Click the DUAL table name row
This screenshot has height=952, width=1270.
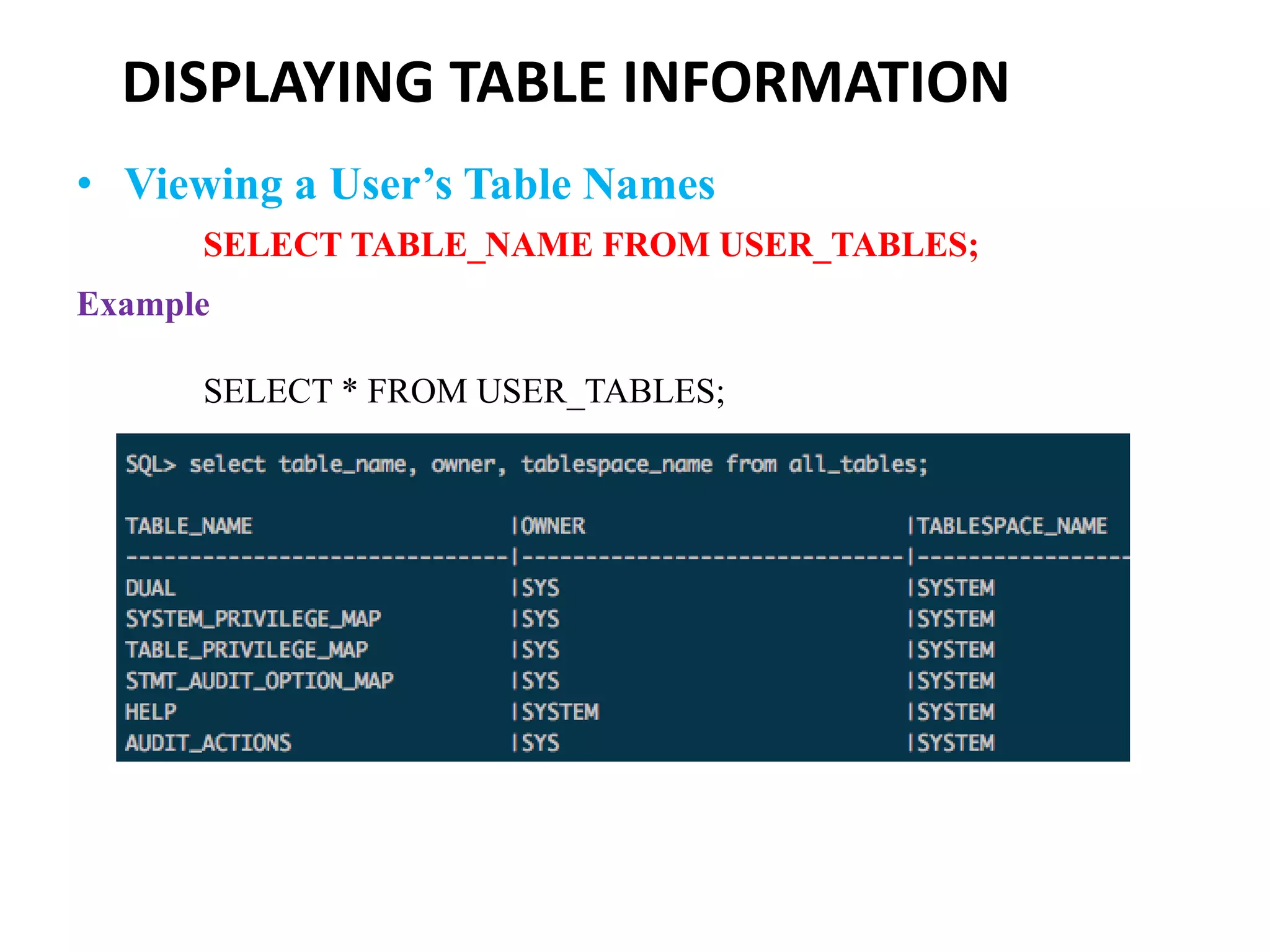[x=151, y=588]
